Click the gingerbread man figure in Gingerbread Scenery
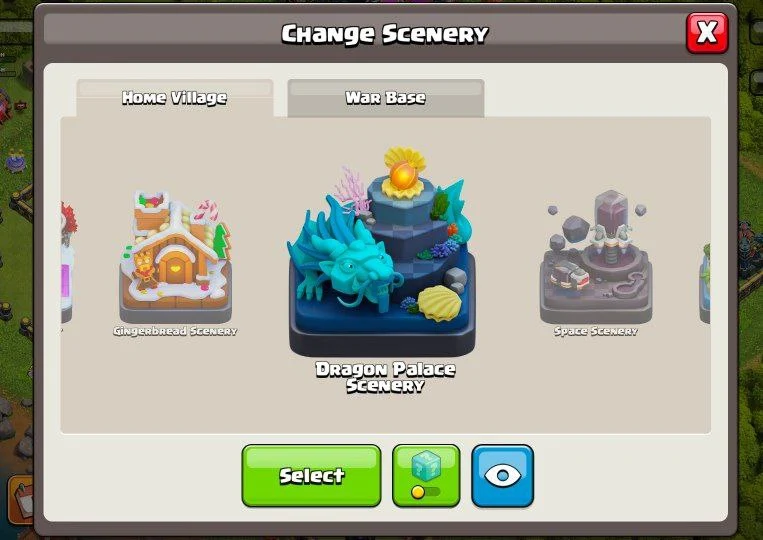 (x=144, y=272)
